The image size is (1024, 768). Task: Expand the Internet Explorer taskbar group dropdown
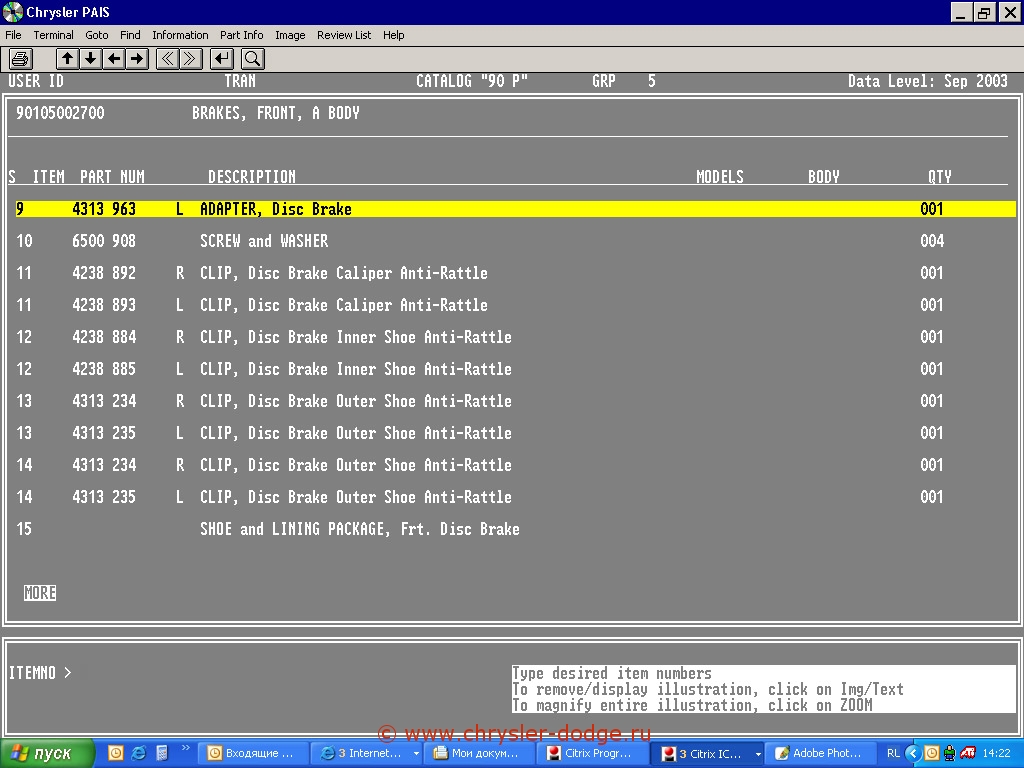point(415,754)
